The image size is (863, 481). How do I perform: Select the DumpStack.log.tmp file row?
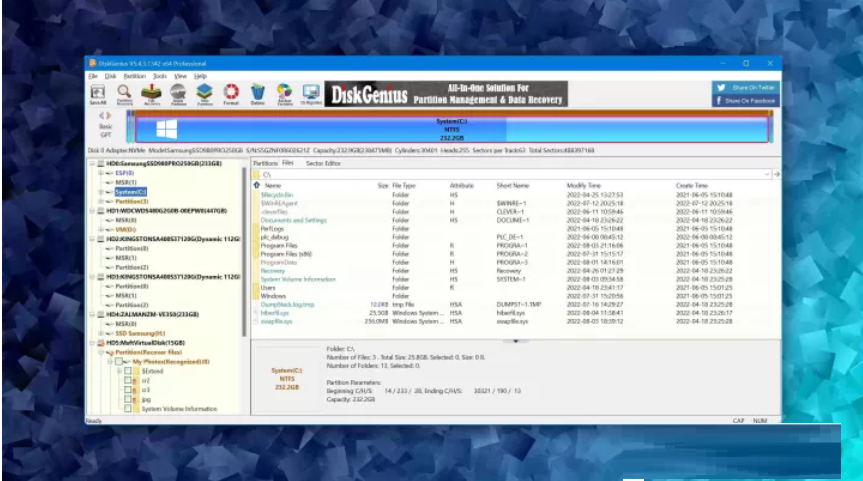(x=495, y=304)
